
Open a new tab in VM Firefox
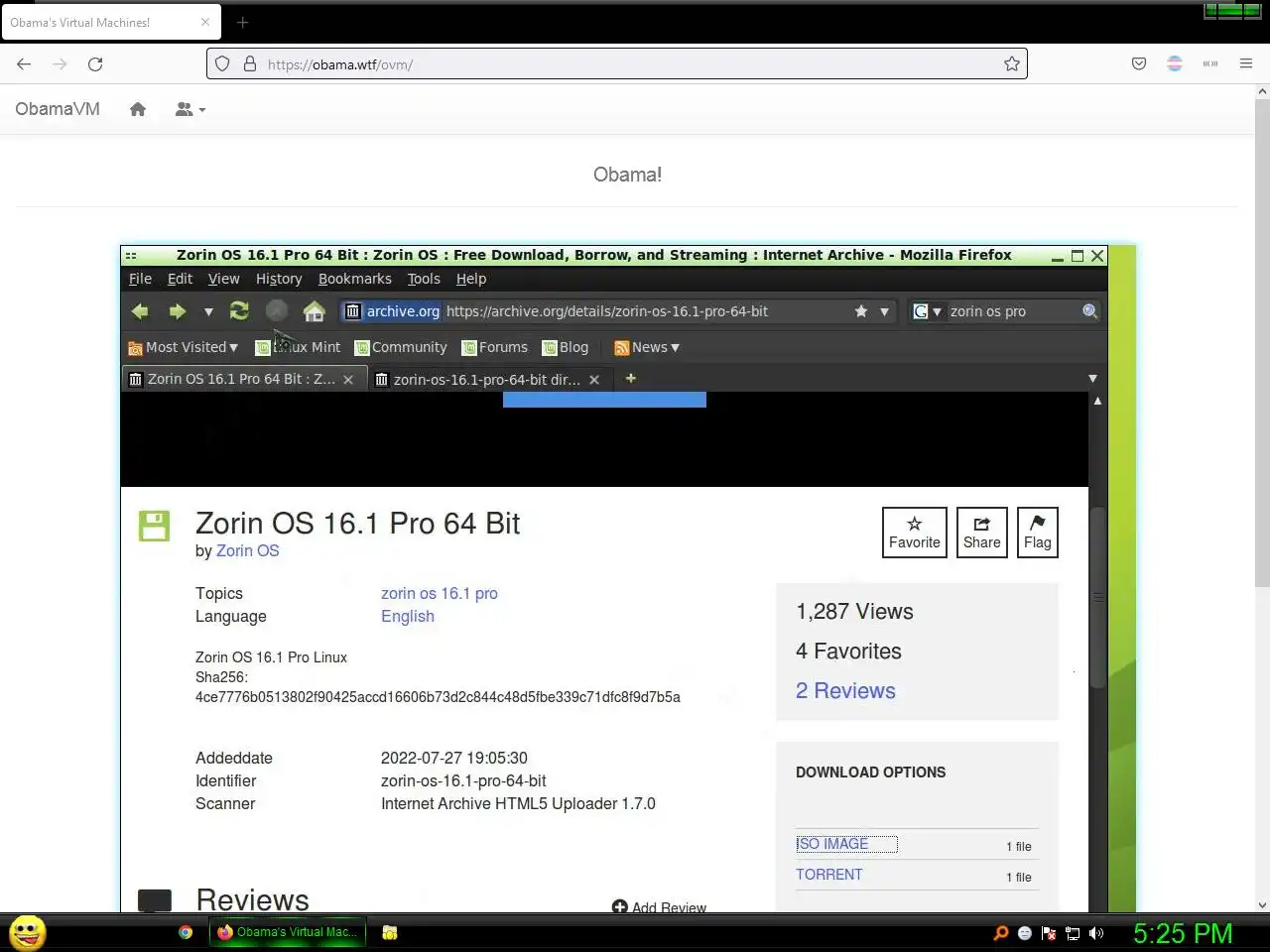[x=630, y=378]
